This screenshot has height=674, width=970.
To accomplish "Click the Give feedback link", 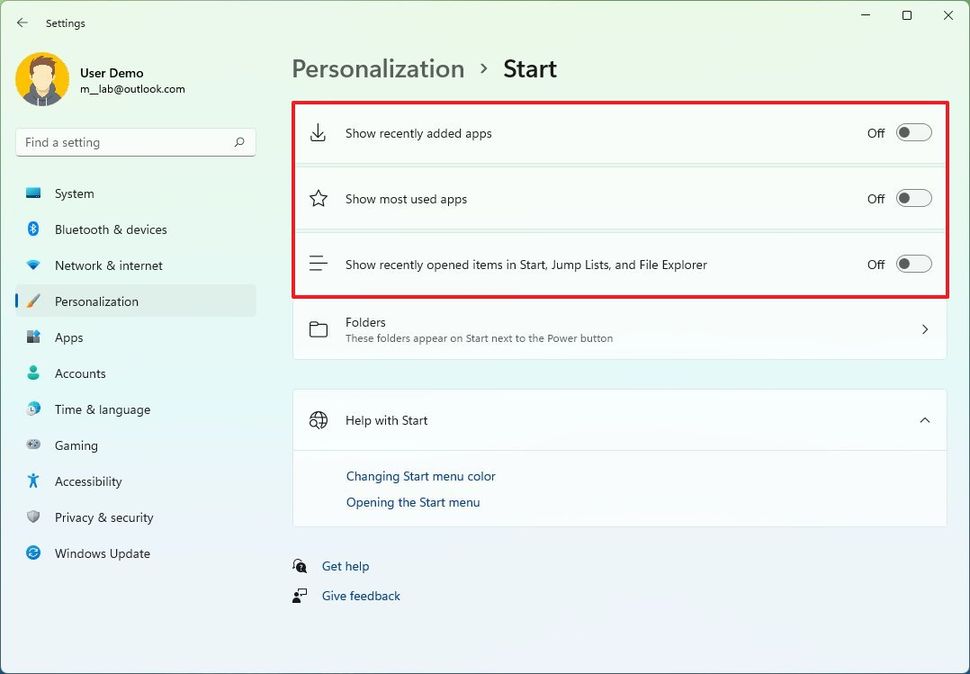I will [360, 595].
